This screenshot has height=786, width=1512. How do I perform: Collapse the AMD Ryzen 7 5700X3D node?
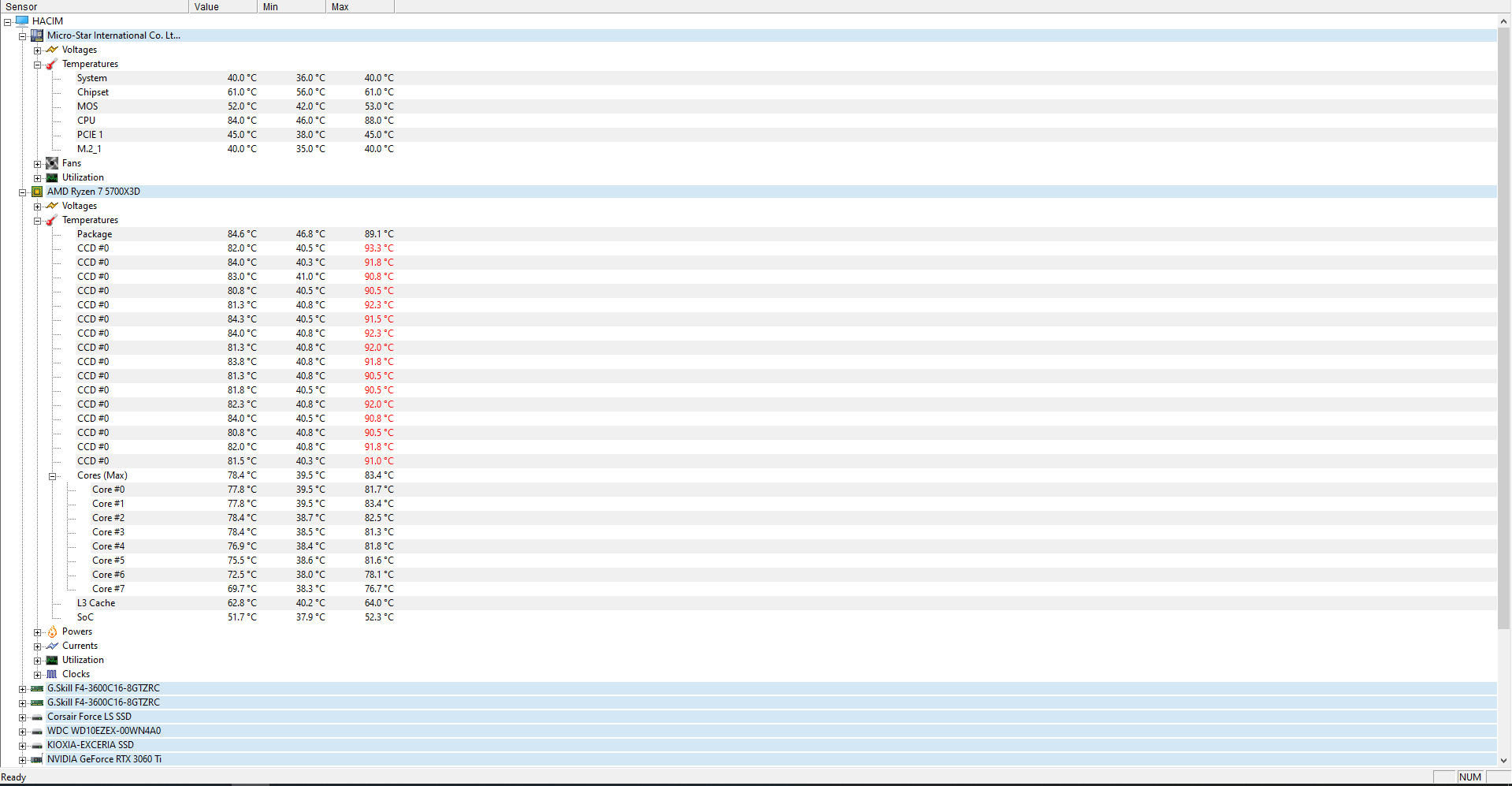point(23,192)
